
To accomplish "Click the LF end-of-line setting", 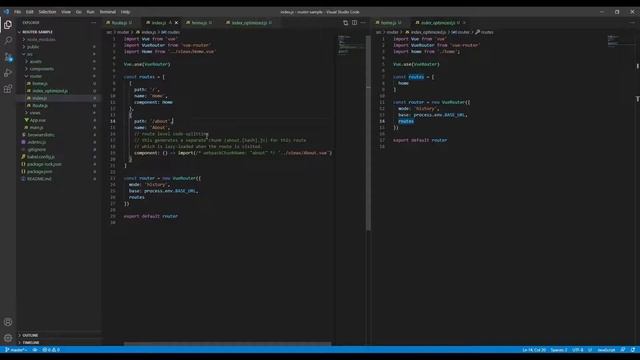I will click(590, 350).
